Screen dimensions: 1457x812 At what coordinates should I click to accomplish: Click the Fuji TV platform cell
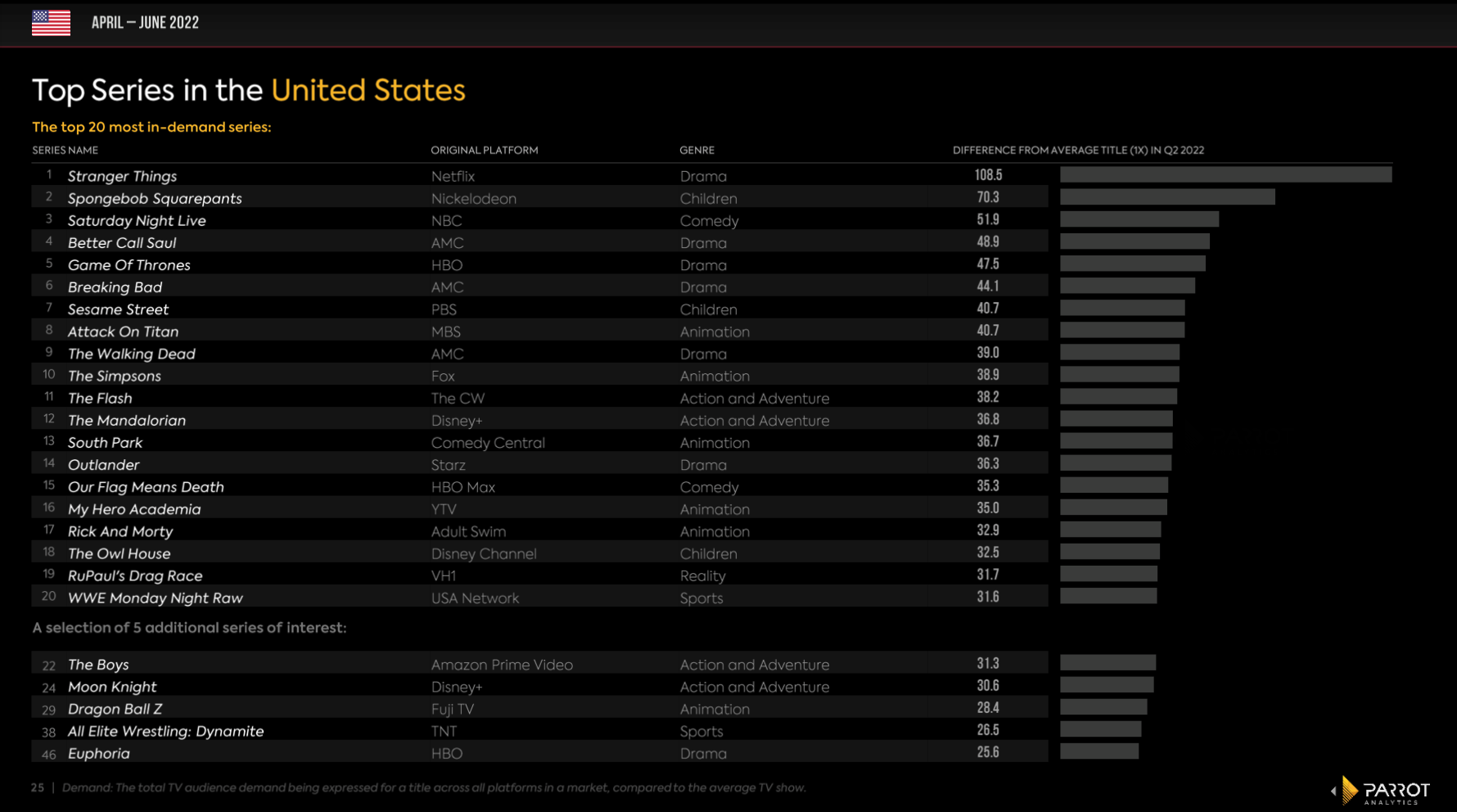[453, 708]
